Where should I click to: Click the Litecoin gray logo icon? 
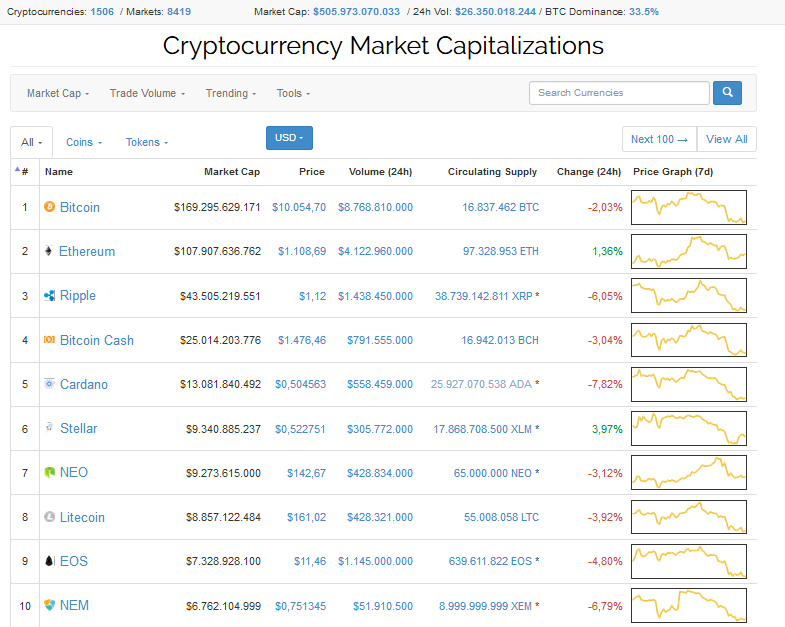[x=50, y=516]
